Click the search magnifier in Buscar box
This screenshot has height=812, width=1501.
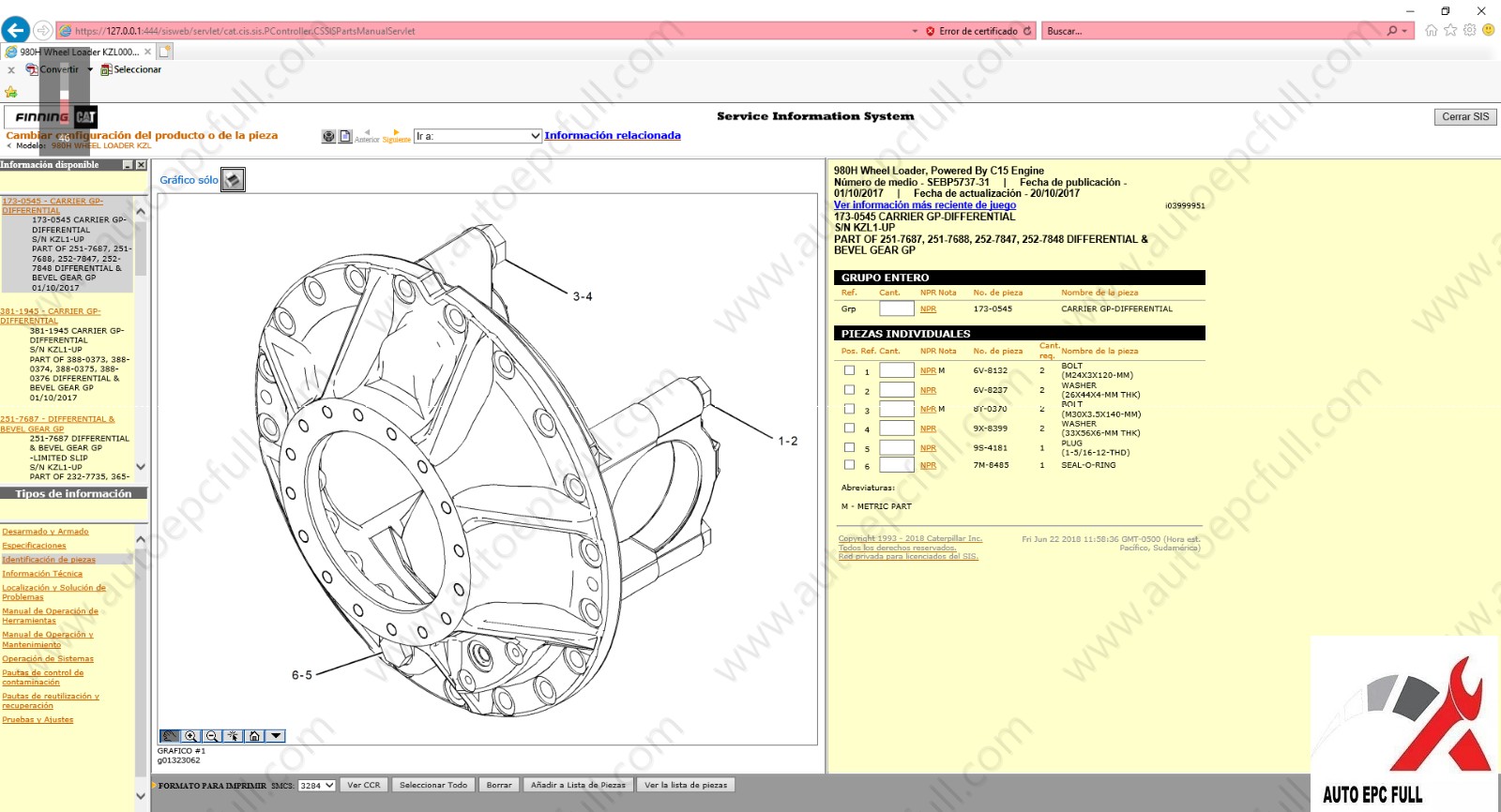pos(1392,31)
